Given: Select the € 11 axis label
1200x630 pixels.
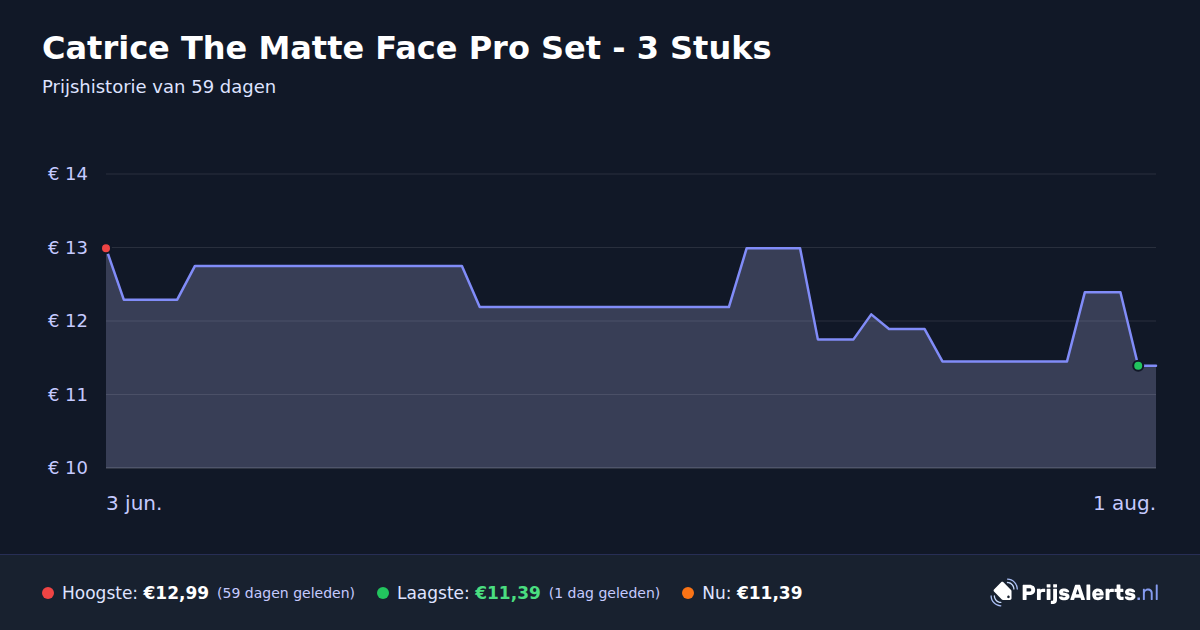Looking at the screenshot, I should [x=68, y=395].
